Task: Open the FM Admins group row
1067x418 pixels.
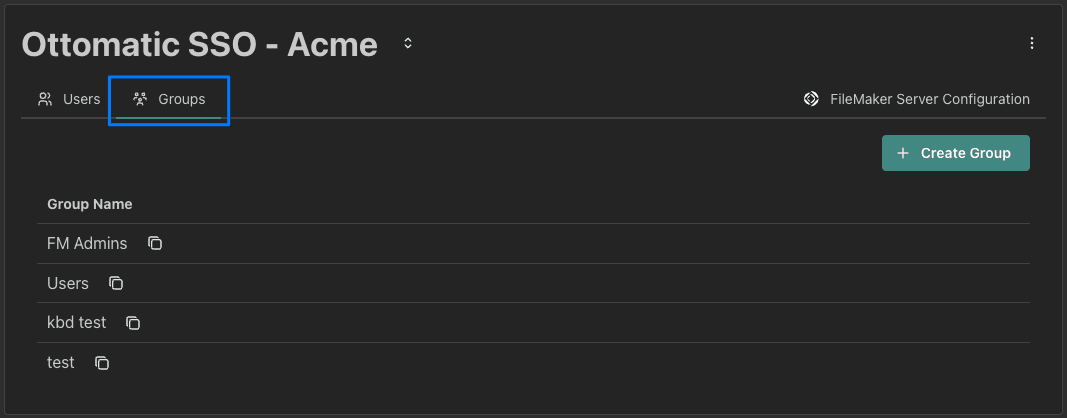Action: tap(87, 243)
